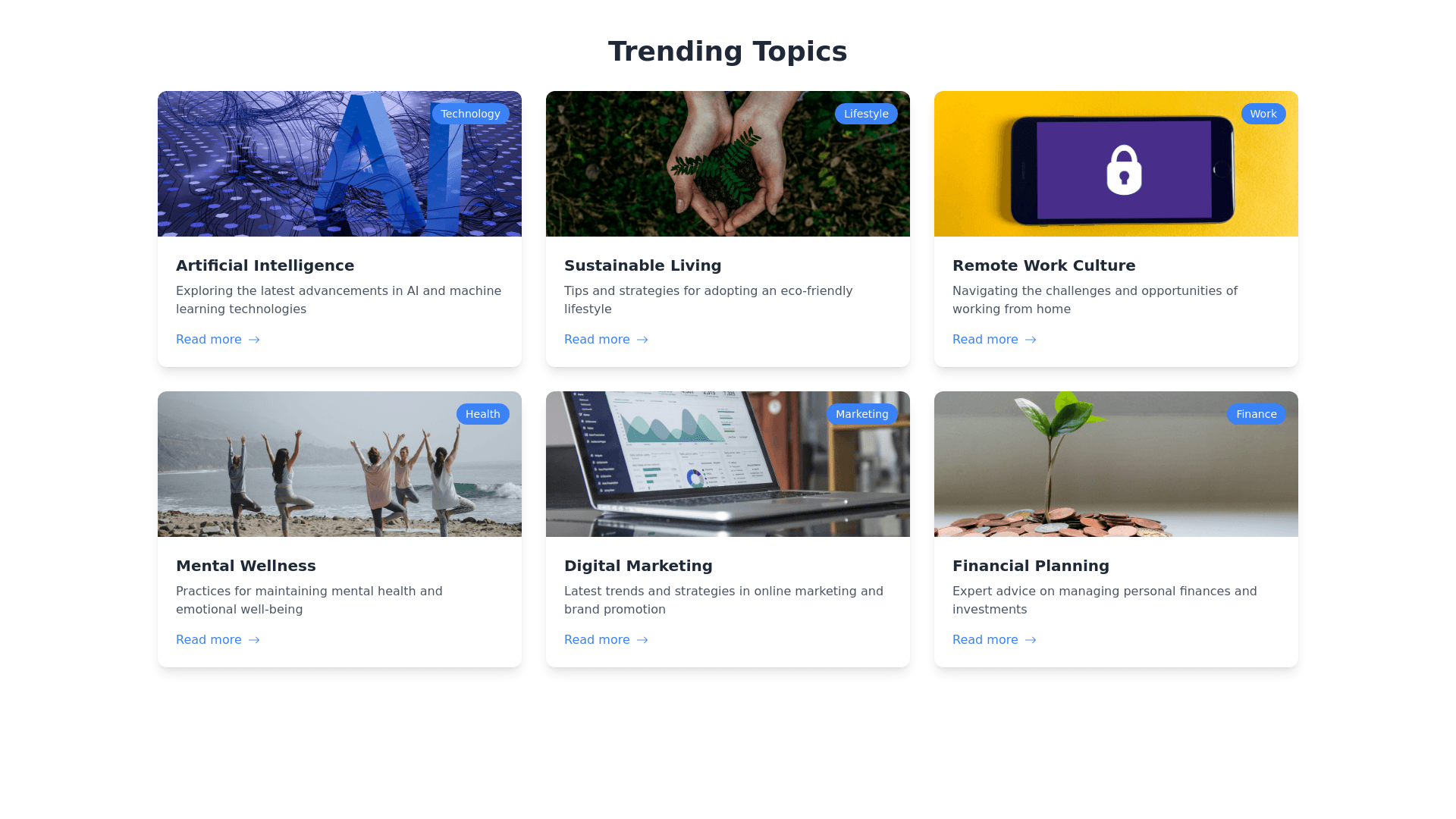Open the Artificial Intelligence card title
1456x819 pixels.
tap(265, 265)
